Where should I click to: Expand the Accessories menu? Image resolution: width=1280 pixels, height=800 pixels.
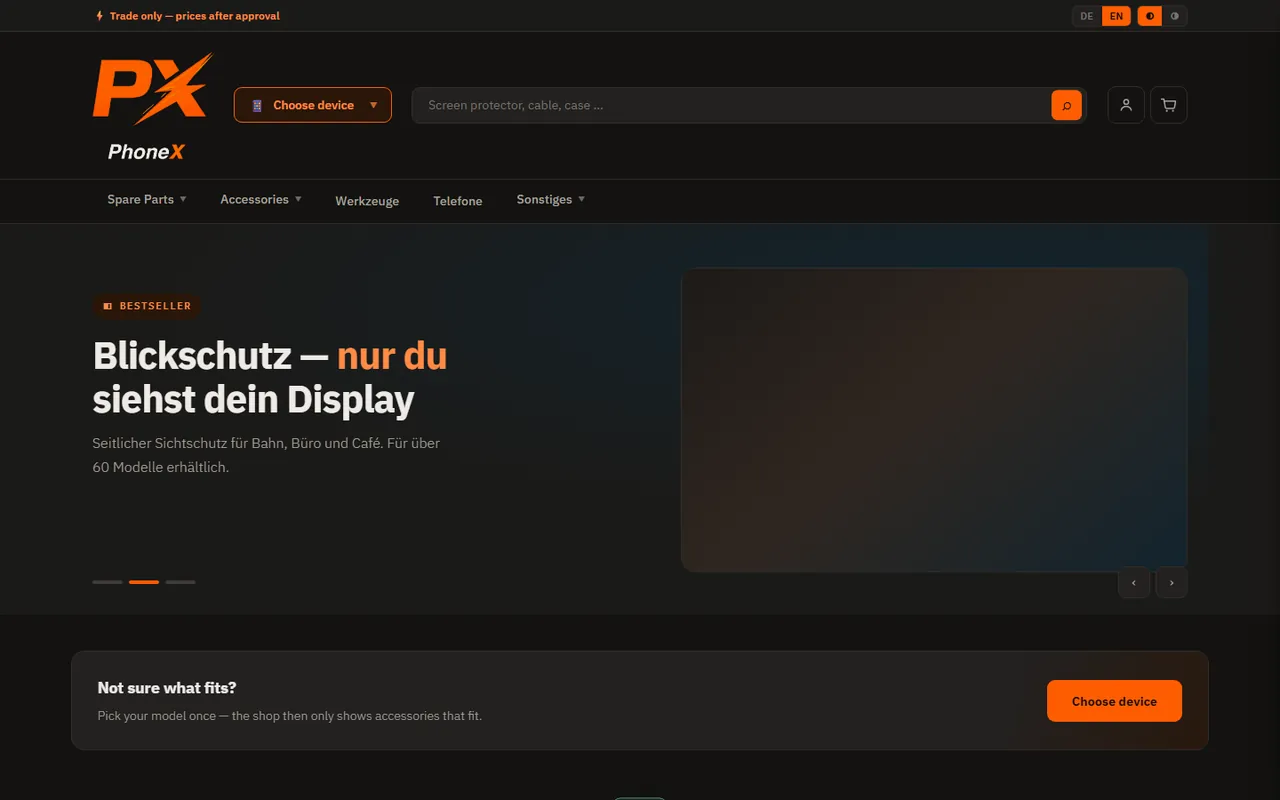tap(261, 200)
